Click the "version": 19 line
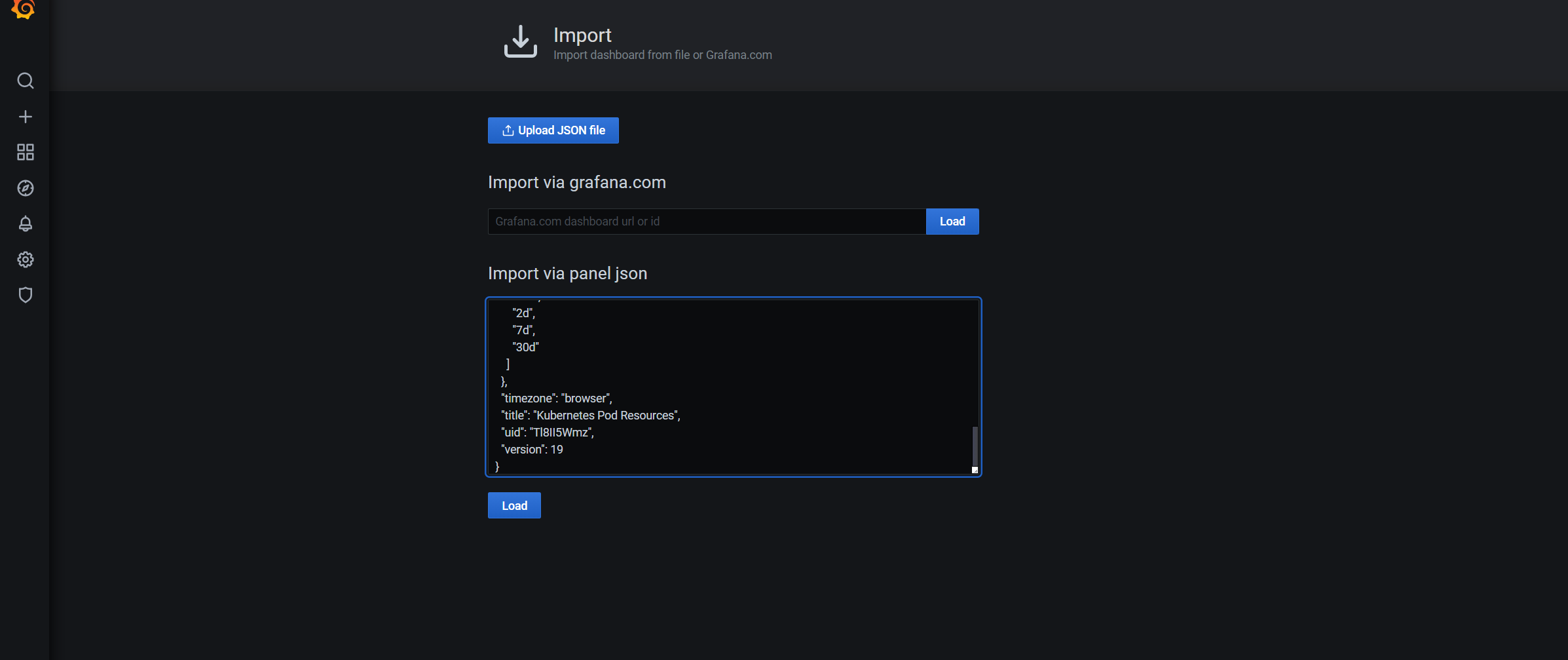 [x=532, y=450]
